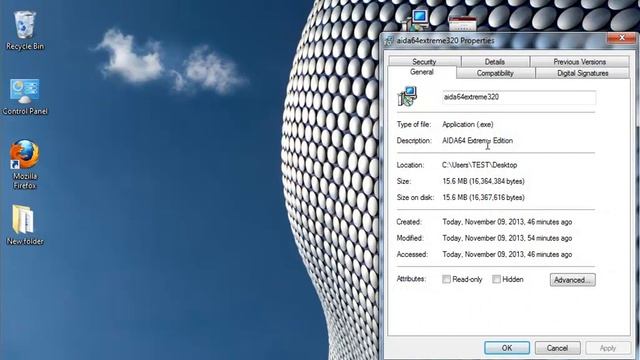Screen dimensions: 640x360
Task: Click the AIDA64 file icon in Properties
Action: 407,97
